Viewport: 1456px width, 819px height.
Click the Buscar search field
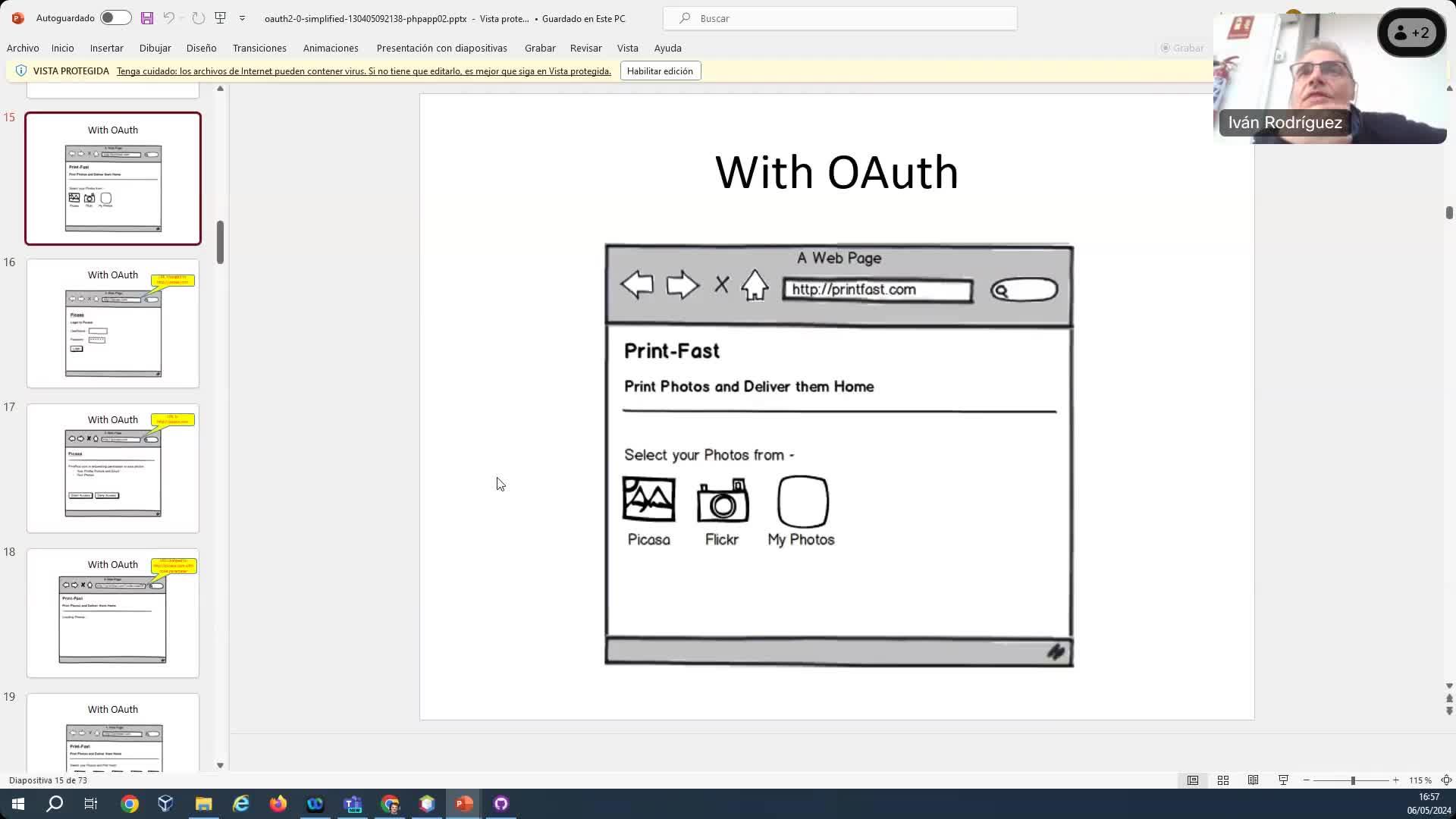[x=839, y=18]
